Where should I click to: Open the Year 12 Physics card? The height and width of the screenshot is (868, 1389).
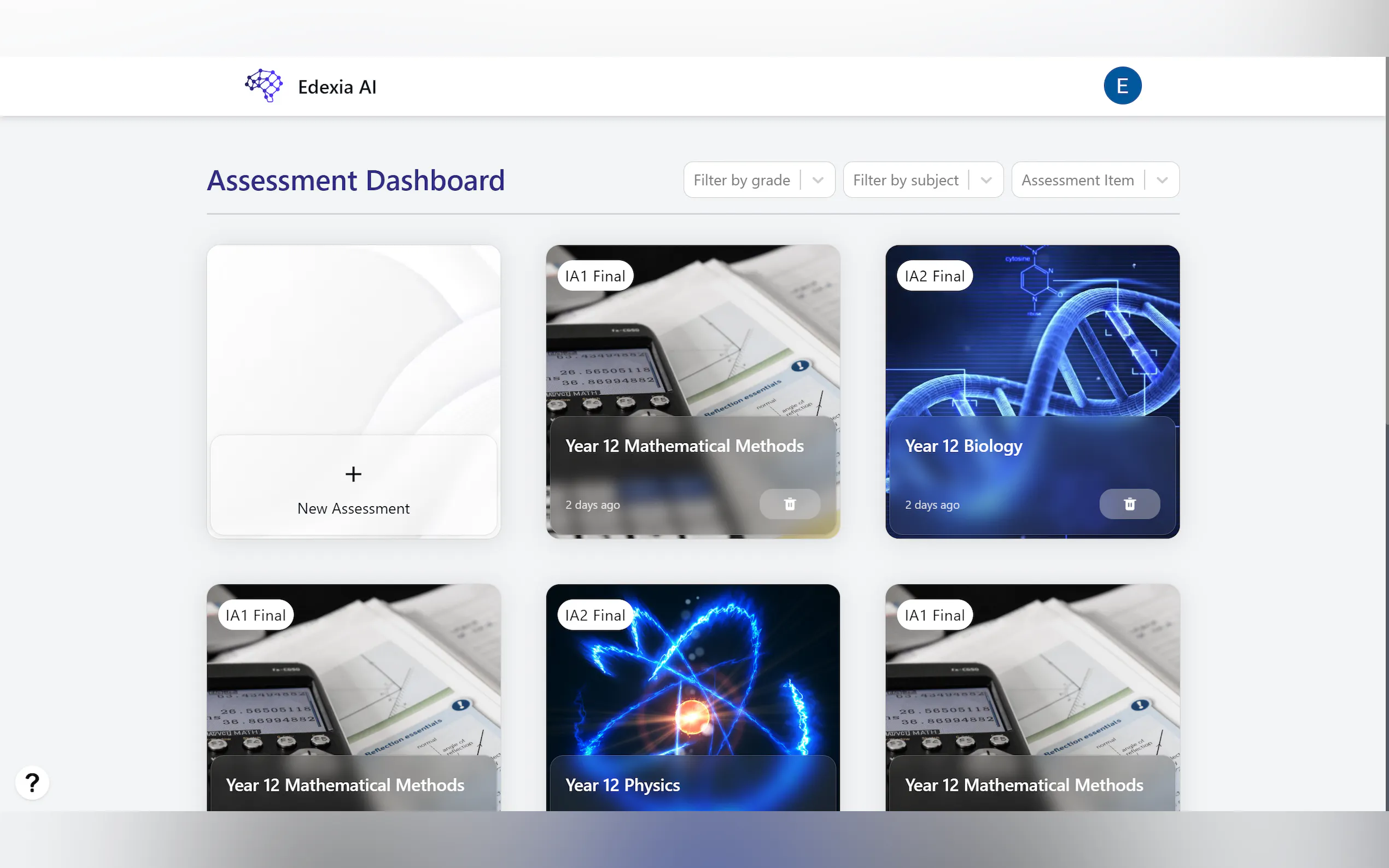[x=622, y=785]
